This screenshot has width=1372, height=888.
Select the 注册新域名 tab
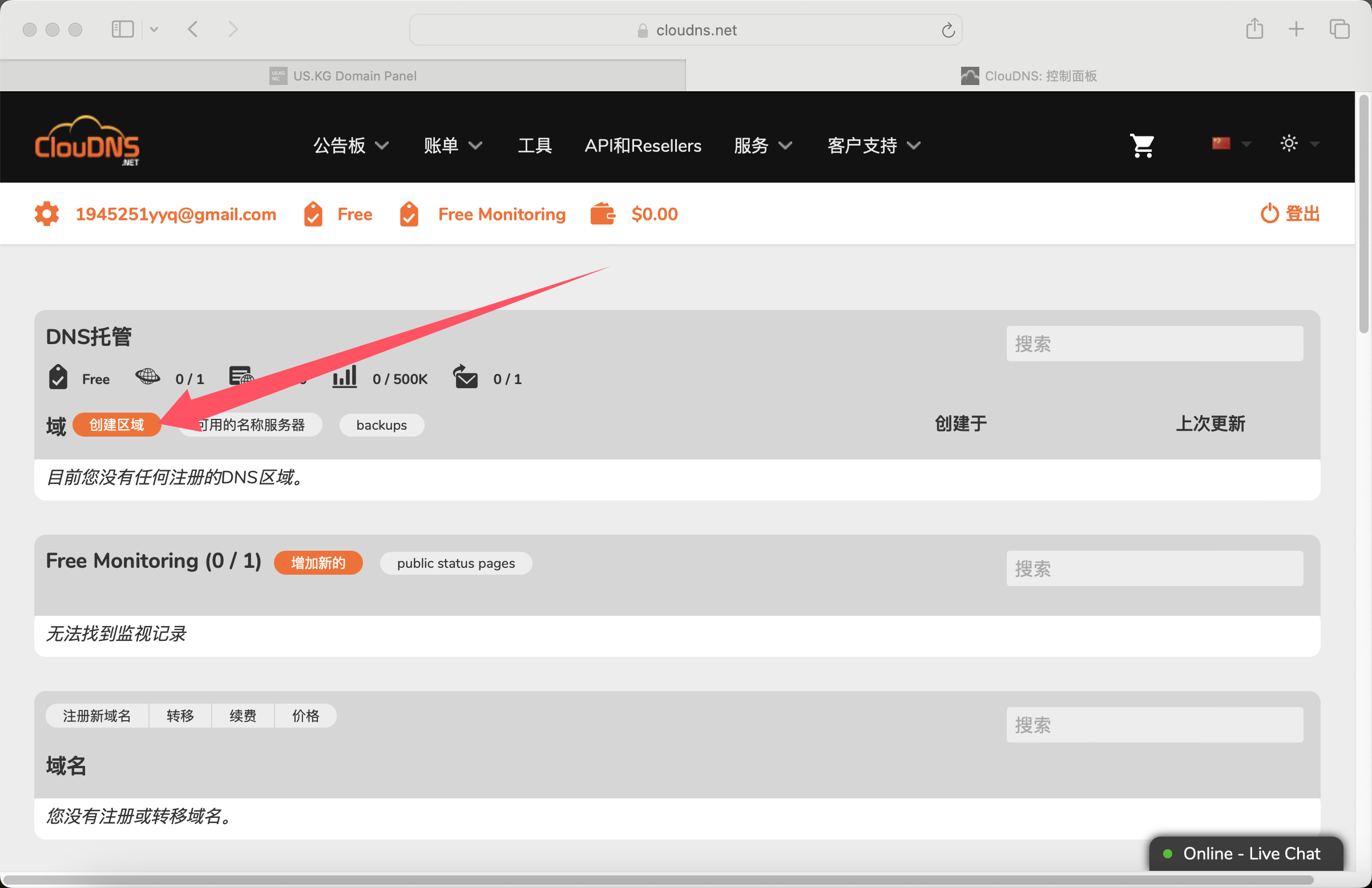pos(97,716)
